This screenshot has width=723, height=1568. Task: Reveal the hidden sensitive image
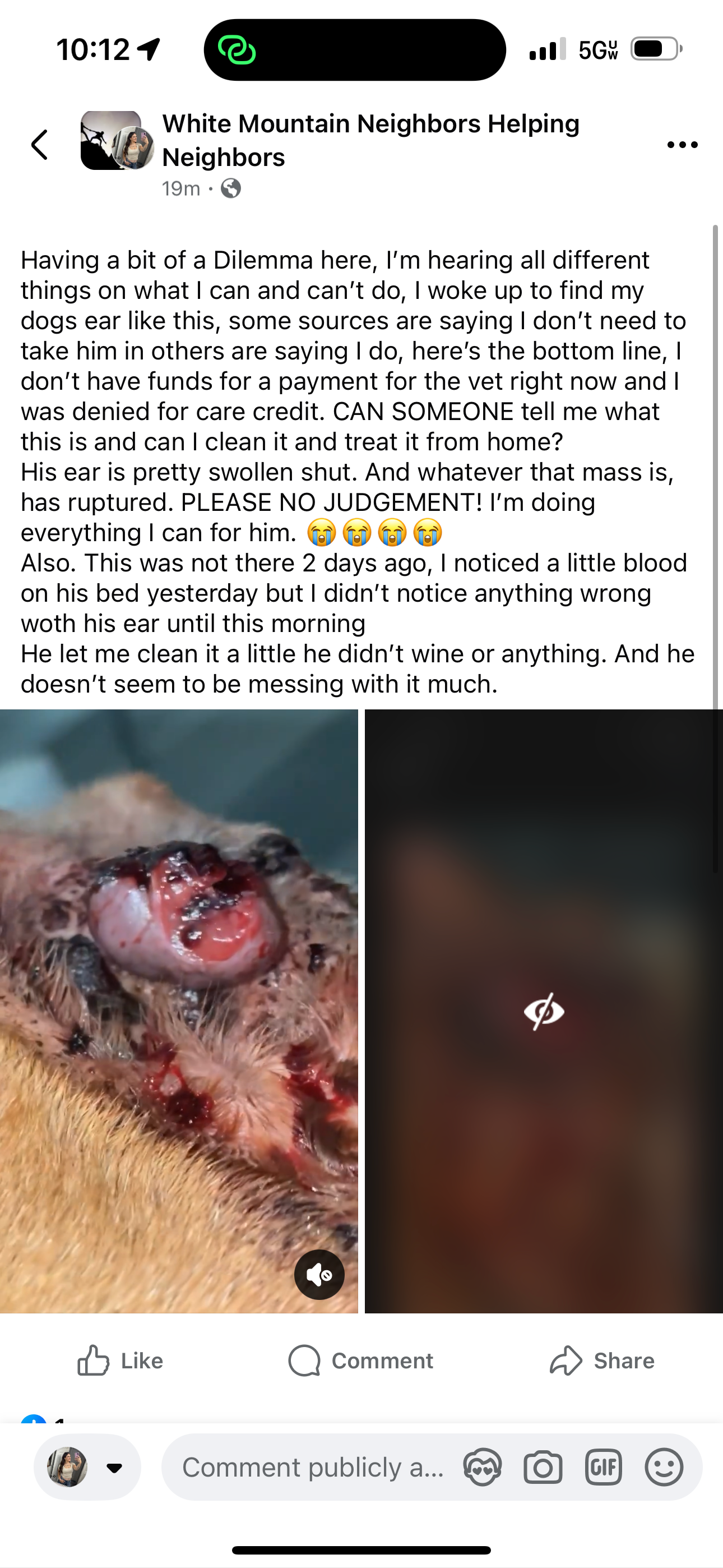(544, 1011)
